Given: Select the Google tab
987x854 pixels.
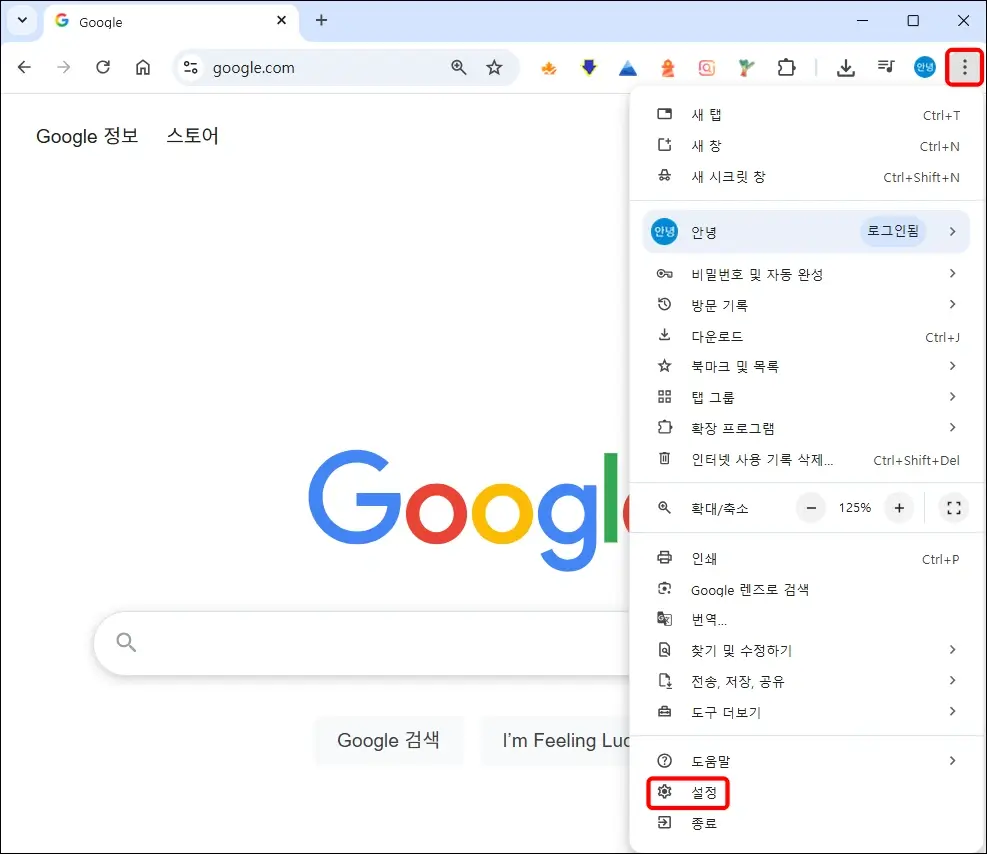Looking at the screenshot, I should pos(170,21).
